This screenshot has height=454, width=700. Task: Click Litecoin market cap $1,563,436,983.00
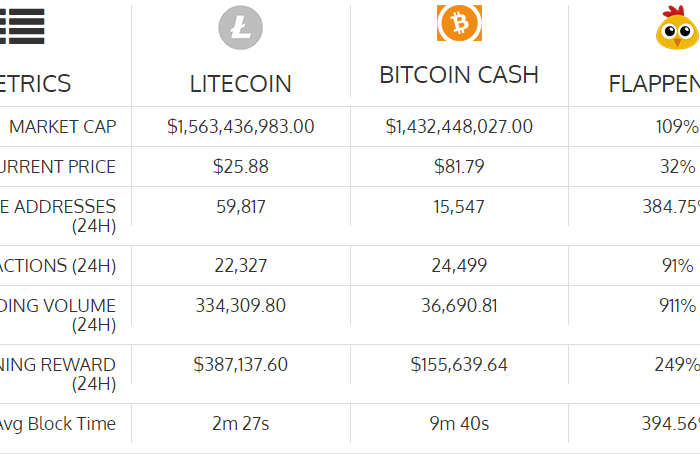241,127
